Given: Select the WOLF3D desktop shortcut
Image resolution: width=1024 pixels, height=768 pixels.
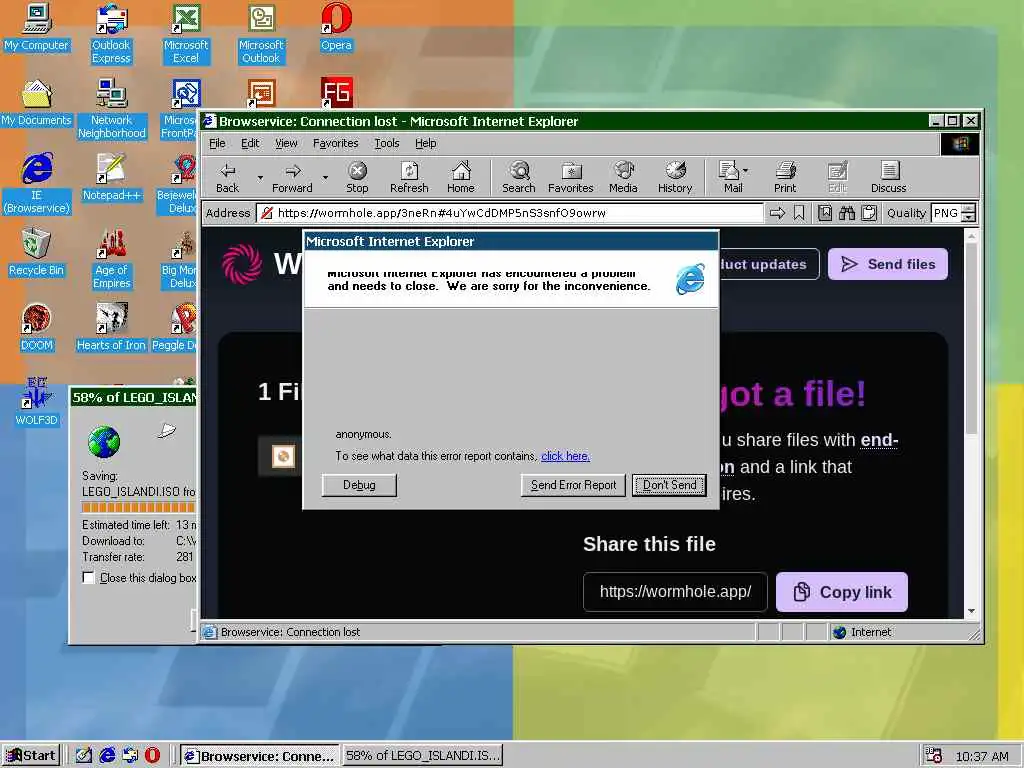Looking at the screenshot, I should (x=36, y=402).
